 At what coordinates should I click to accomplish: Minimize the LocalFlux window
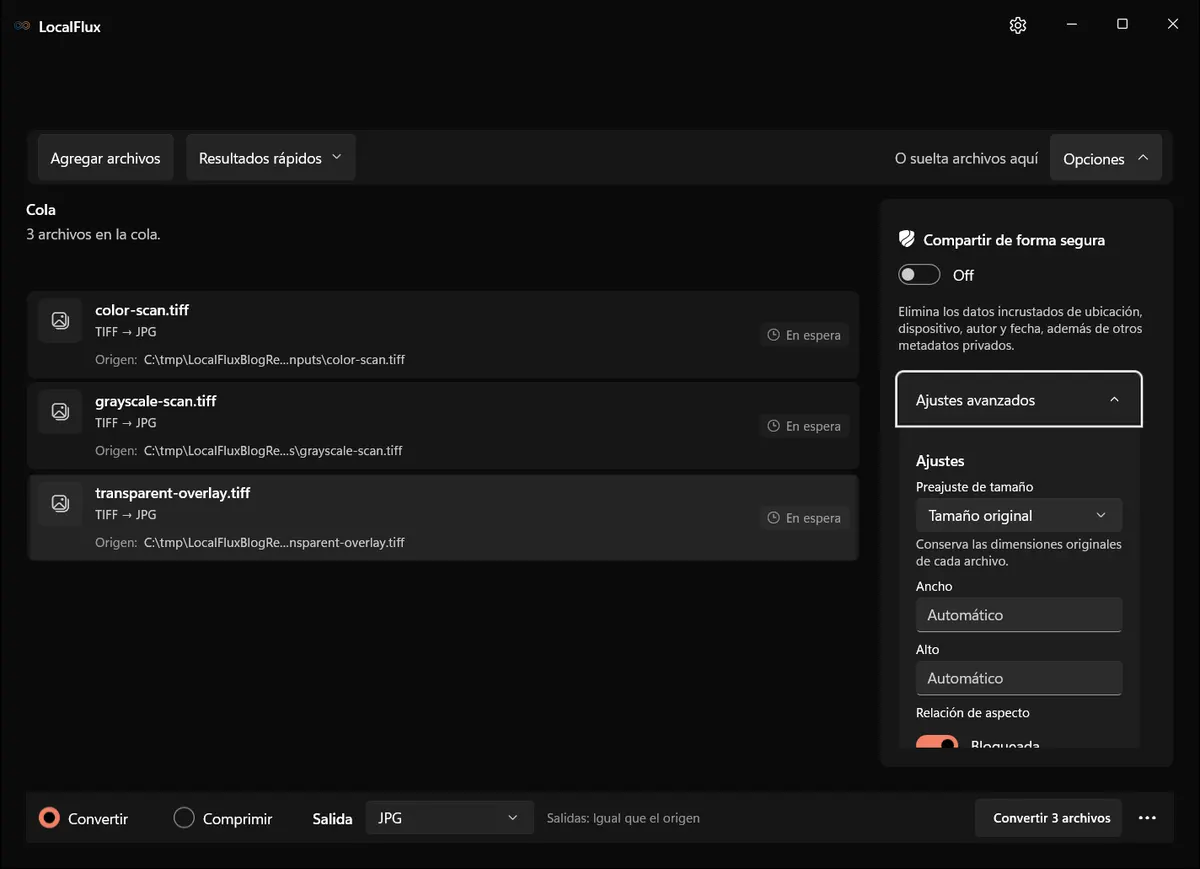[x=1071, y=25]
